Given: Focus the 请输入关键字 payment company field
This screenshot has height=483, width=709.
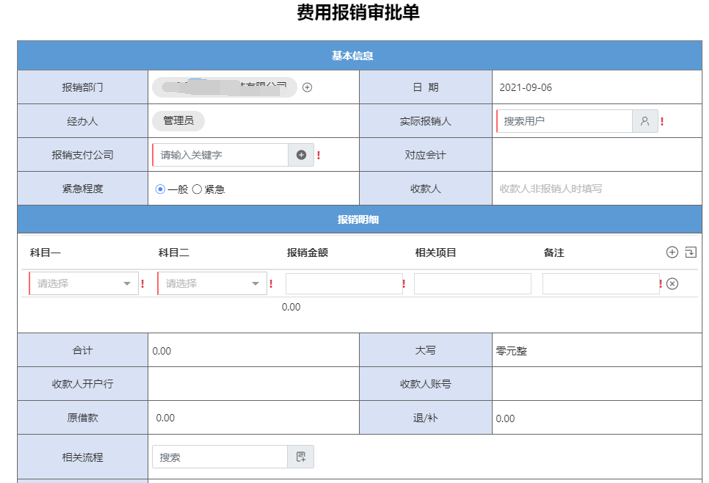Looking at the screenshot, I should [x=220, y=155].
